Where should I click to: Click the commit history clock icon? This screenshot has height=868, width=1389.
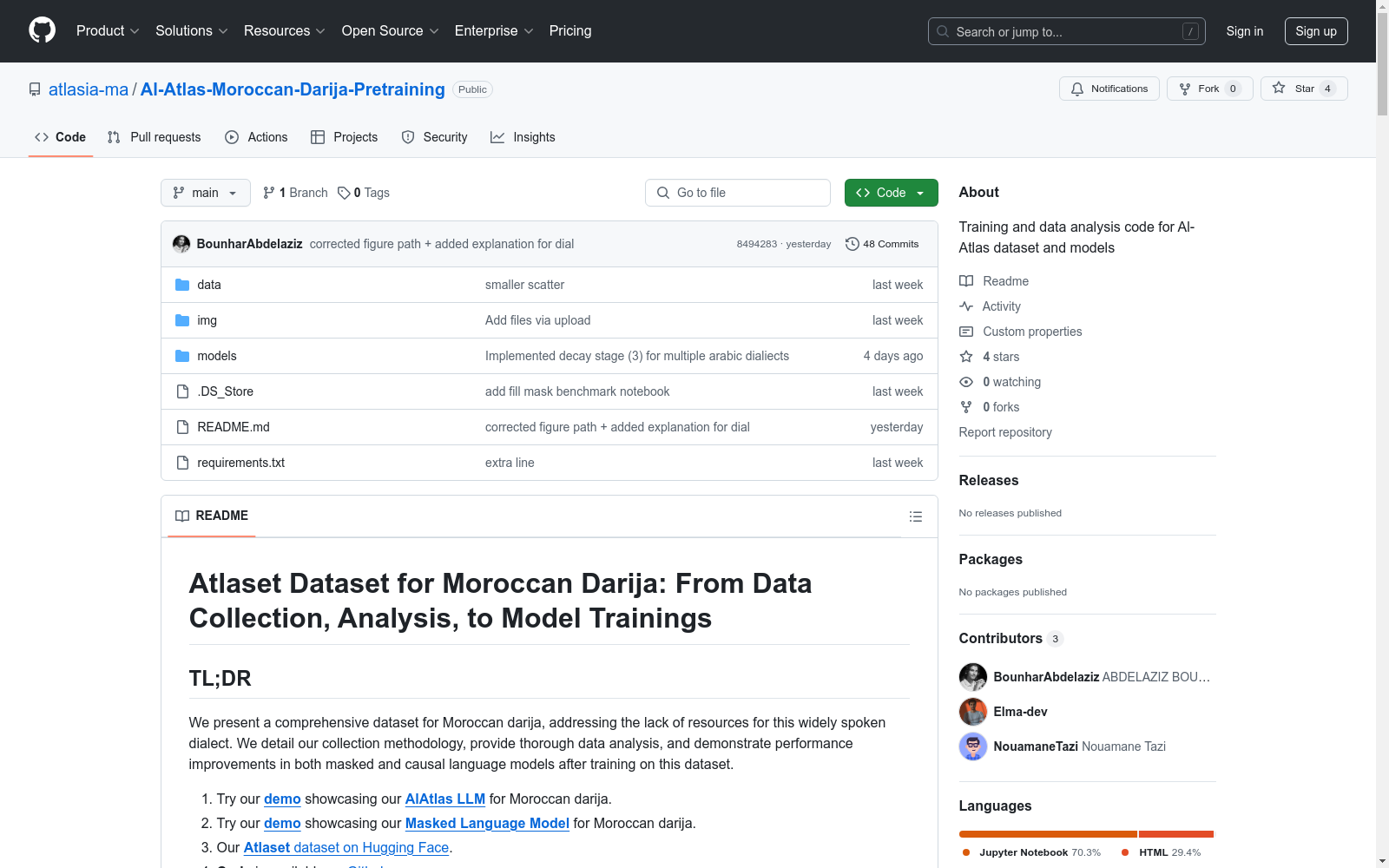(852, 244)
